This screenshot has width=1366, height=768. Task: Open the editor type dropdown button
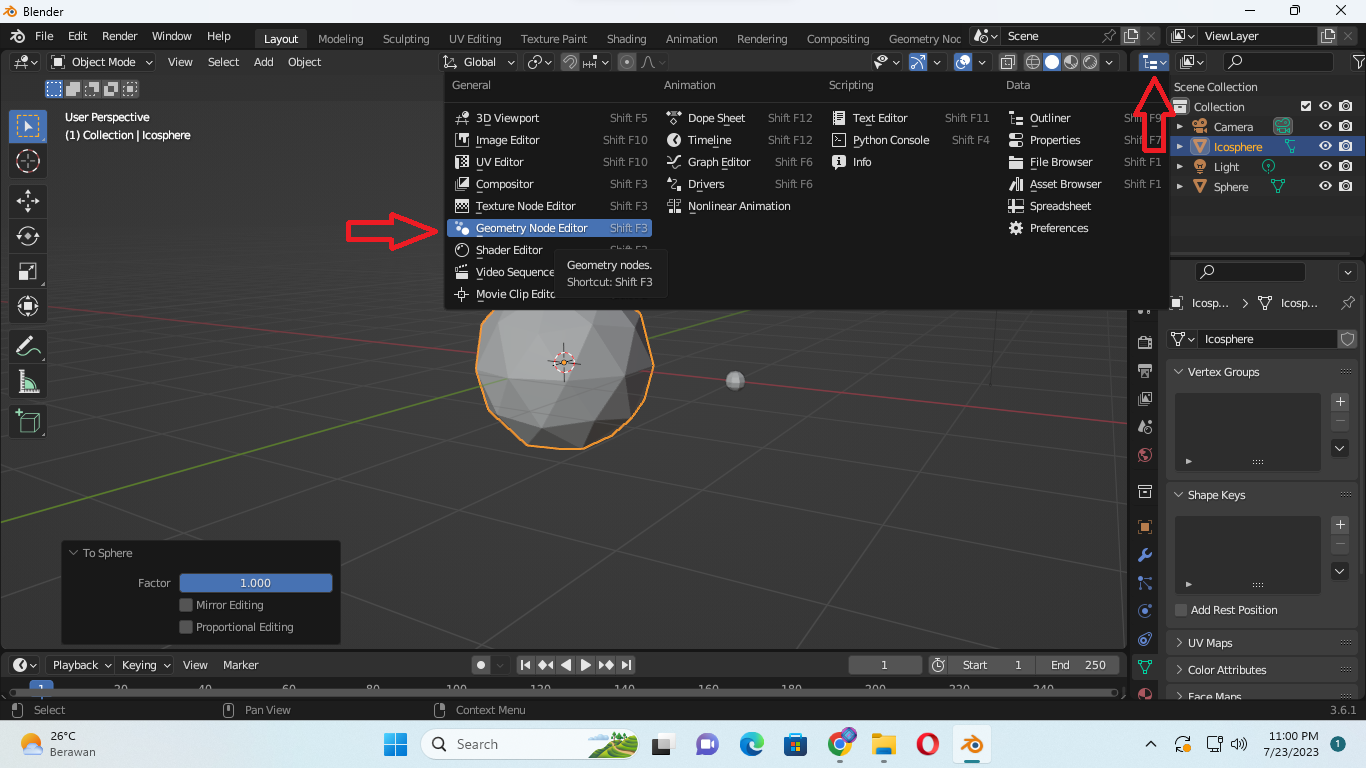pos(1155,62)
